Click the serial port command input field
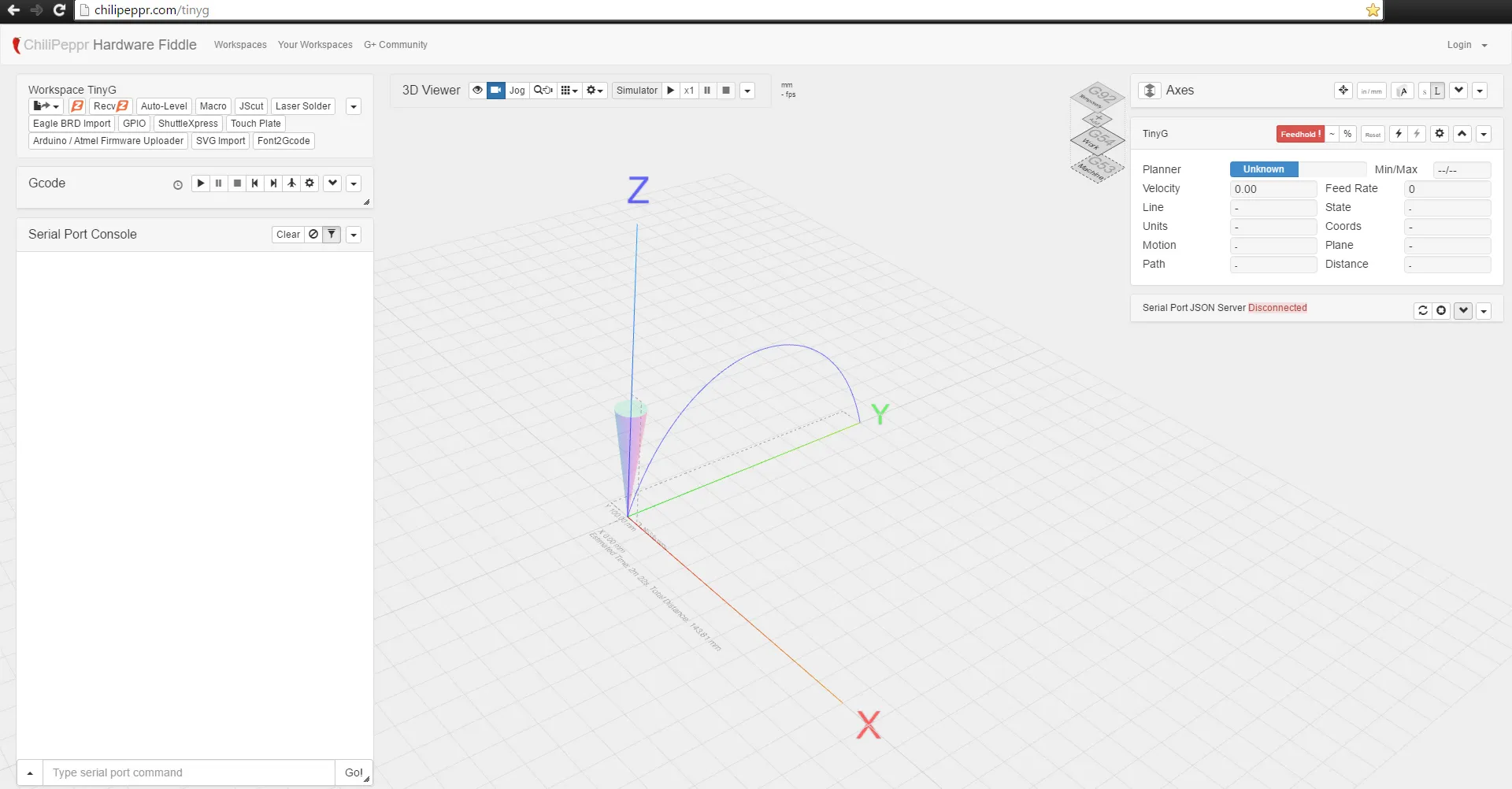 189,772
